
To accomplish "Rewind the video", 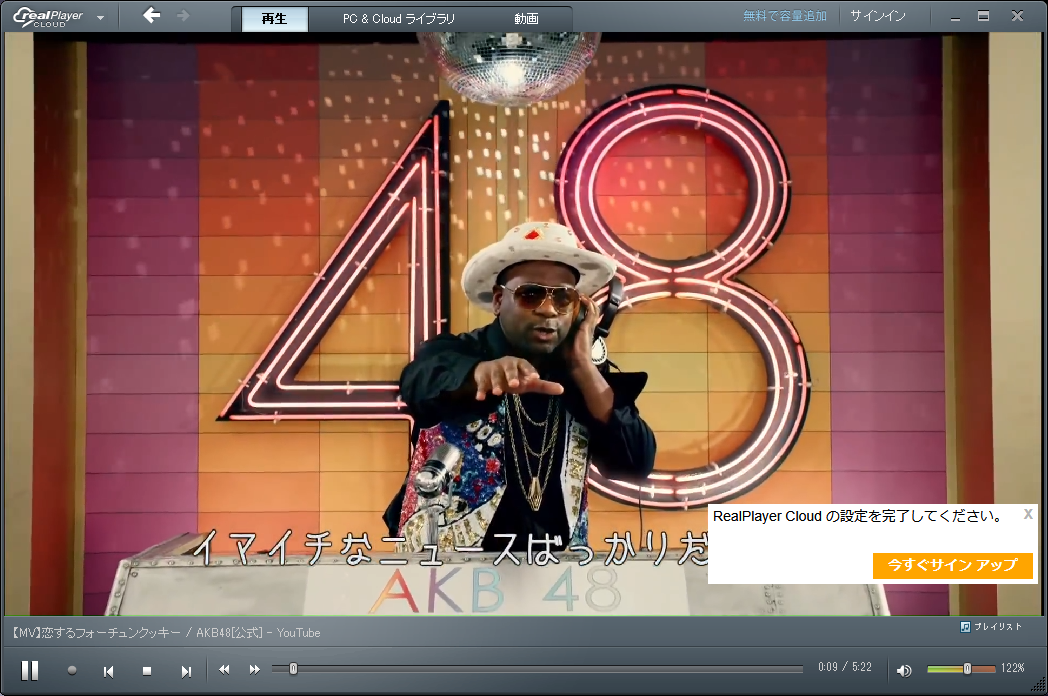I will click(x=225, y=669).
